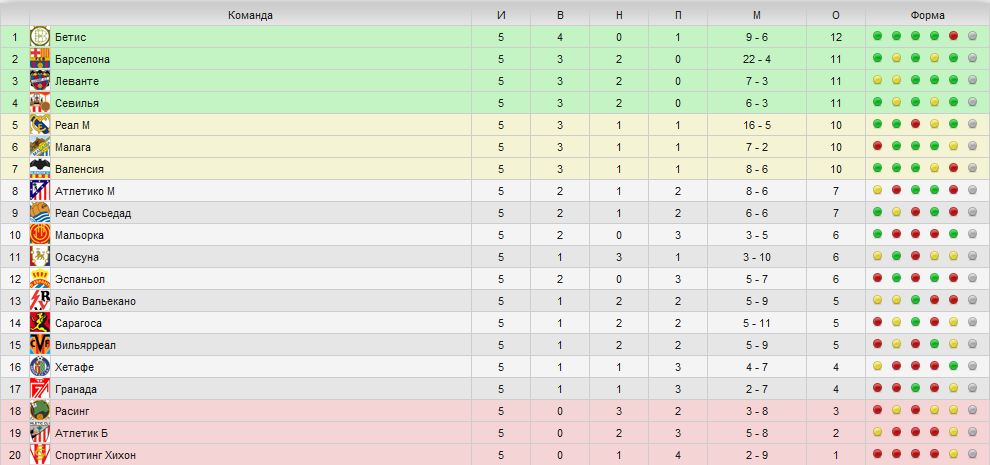
Task: Click the Mallorca team crest
Action: click(x=40, y=235)
